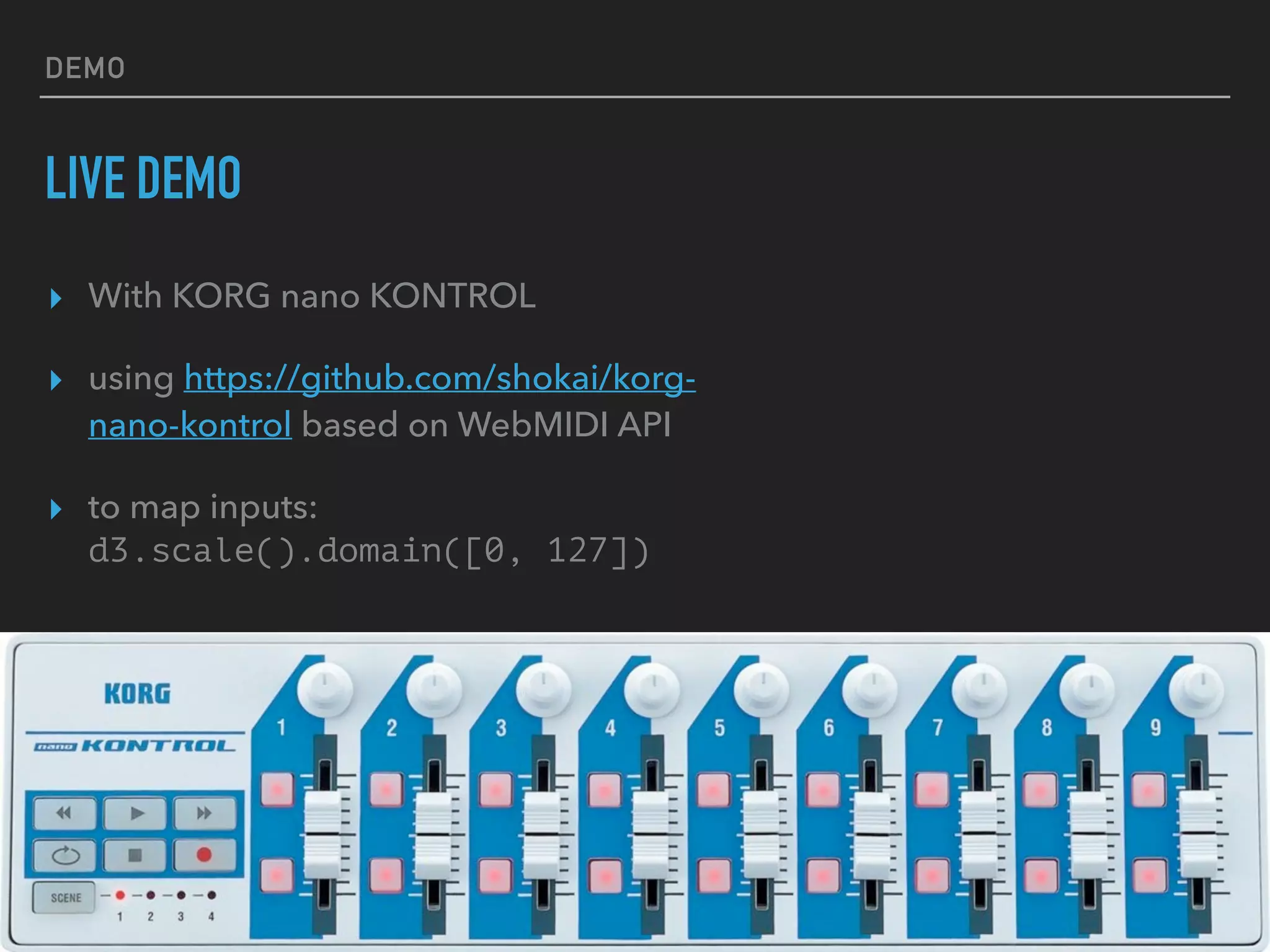Toggle the upper red pad of channel 5
This screenshot has width=1270, height=952.
click(714, 790)
